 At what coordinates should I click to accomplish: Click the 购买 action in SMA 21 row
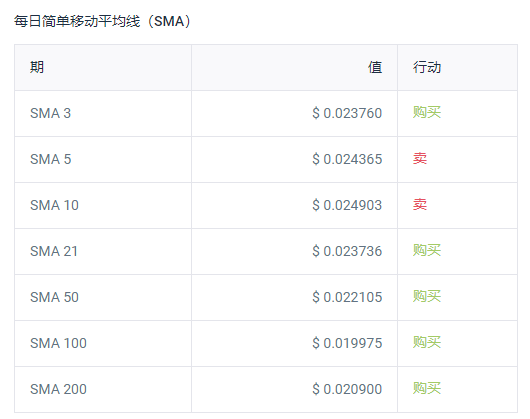point(427,250)
